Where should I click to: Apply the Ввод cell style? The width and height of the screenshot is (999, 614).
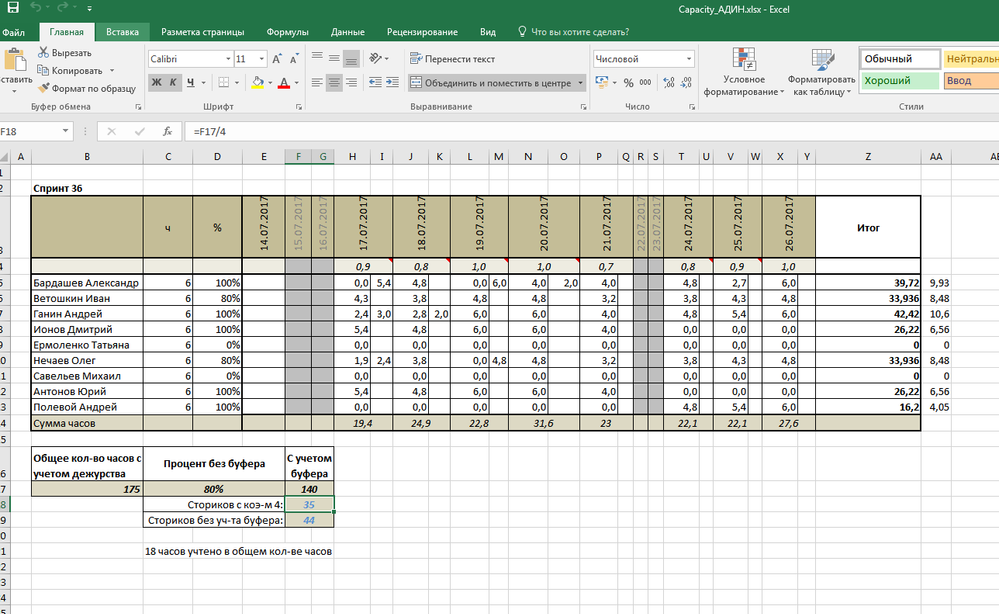(x=971, y=81)
